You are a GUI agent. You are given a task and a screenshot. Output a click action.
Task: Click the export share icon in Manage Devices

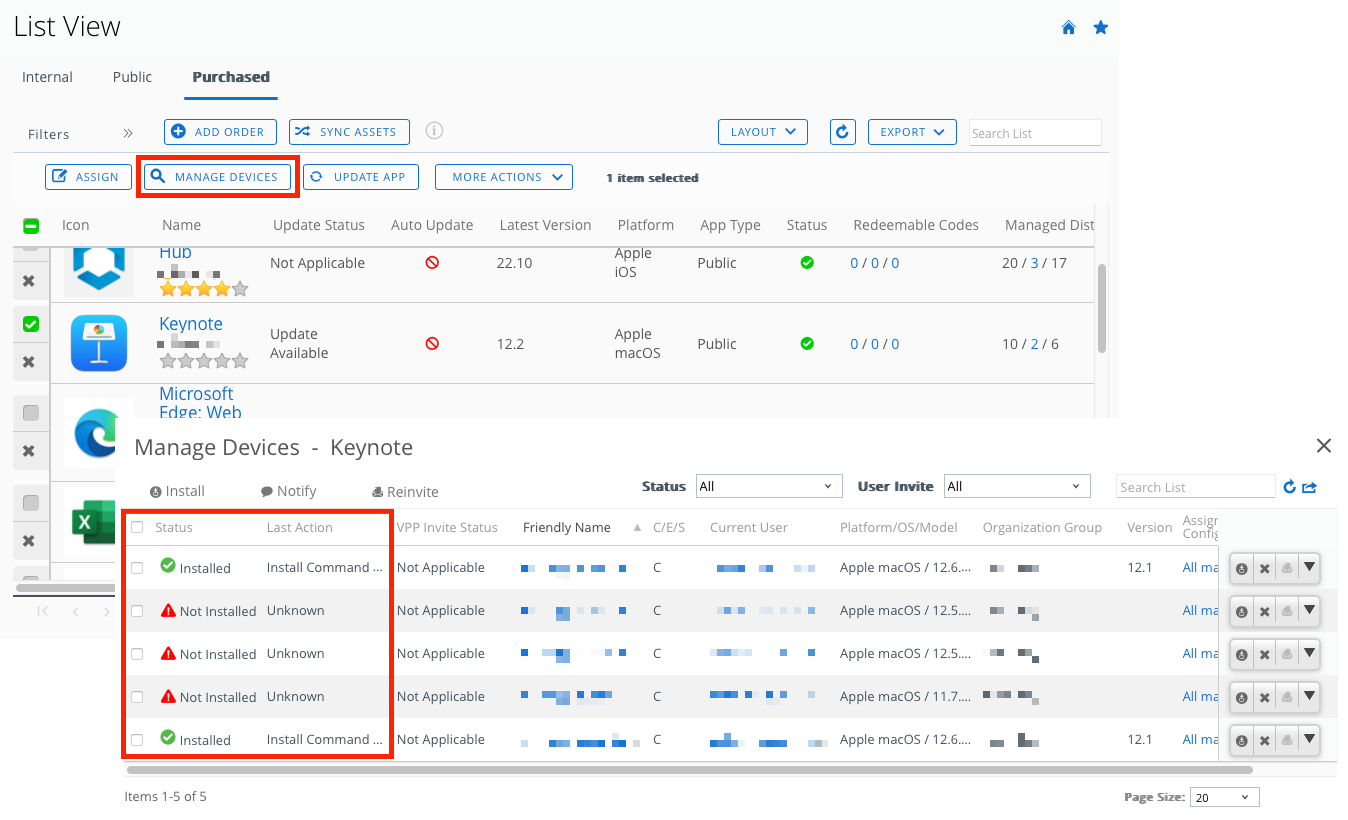[1310, 486]
